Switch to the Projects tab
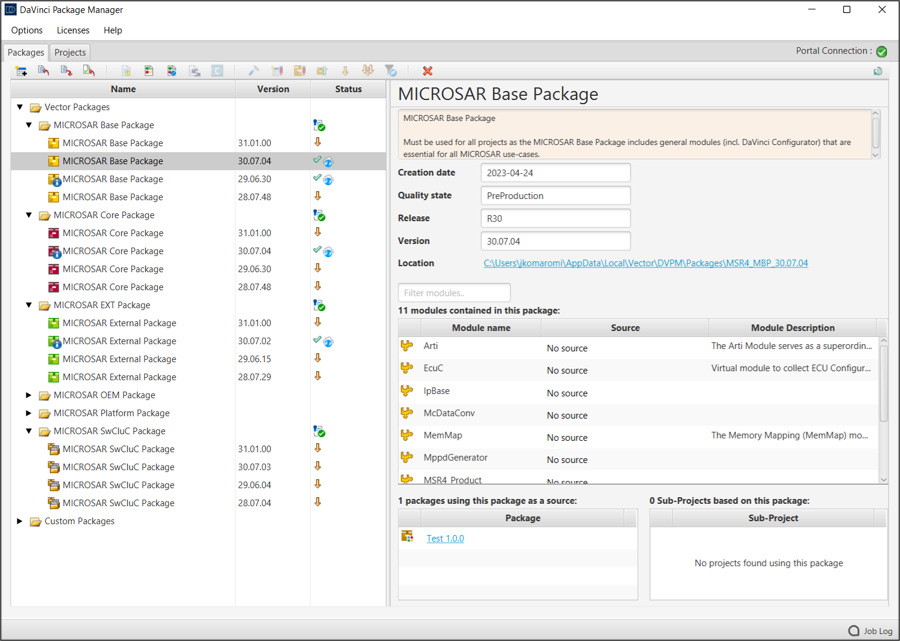 70,52
